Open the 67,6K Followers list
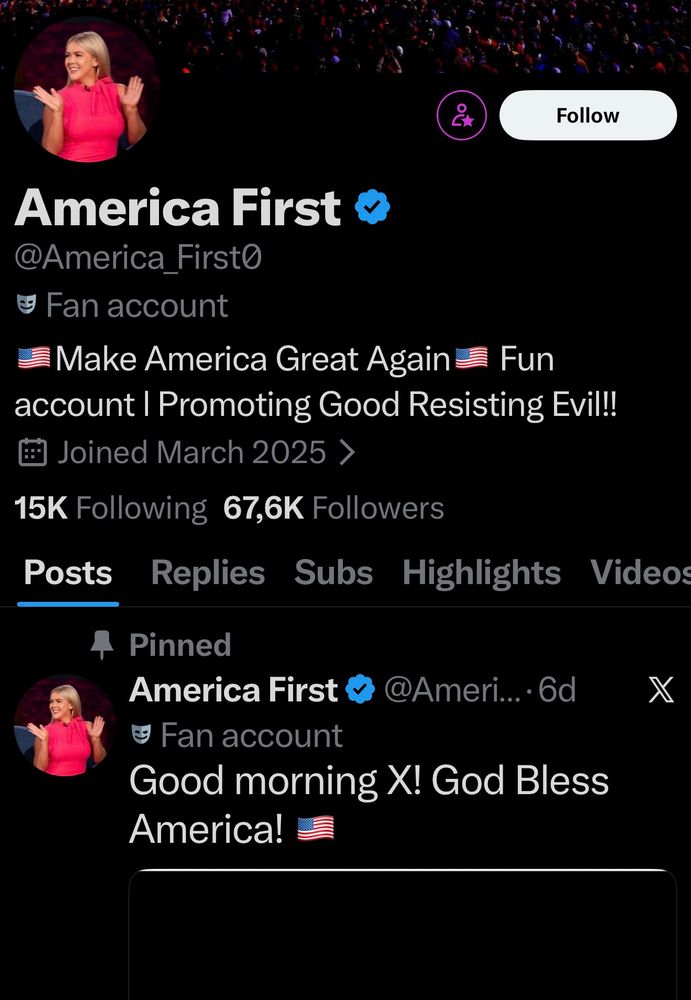 coord(331,508)
